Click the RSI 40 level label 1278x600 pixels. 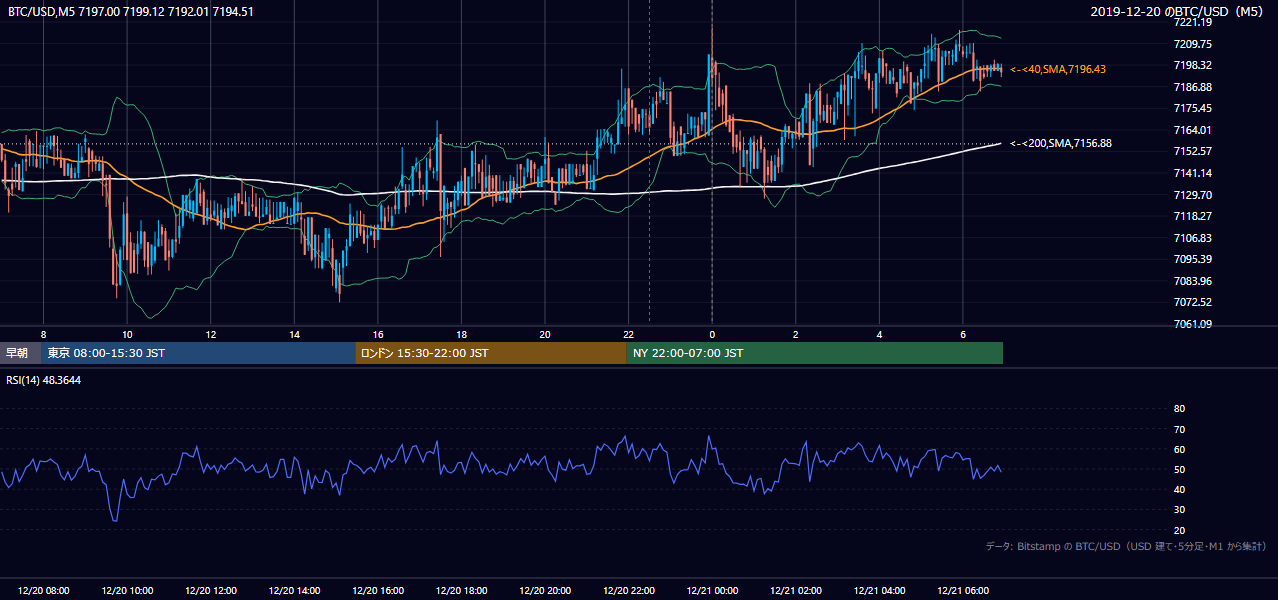(x=1179, y=489)
